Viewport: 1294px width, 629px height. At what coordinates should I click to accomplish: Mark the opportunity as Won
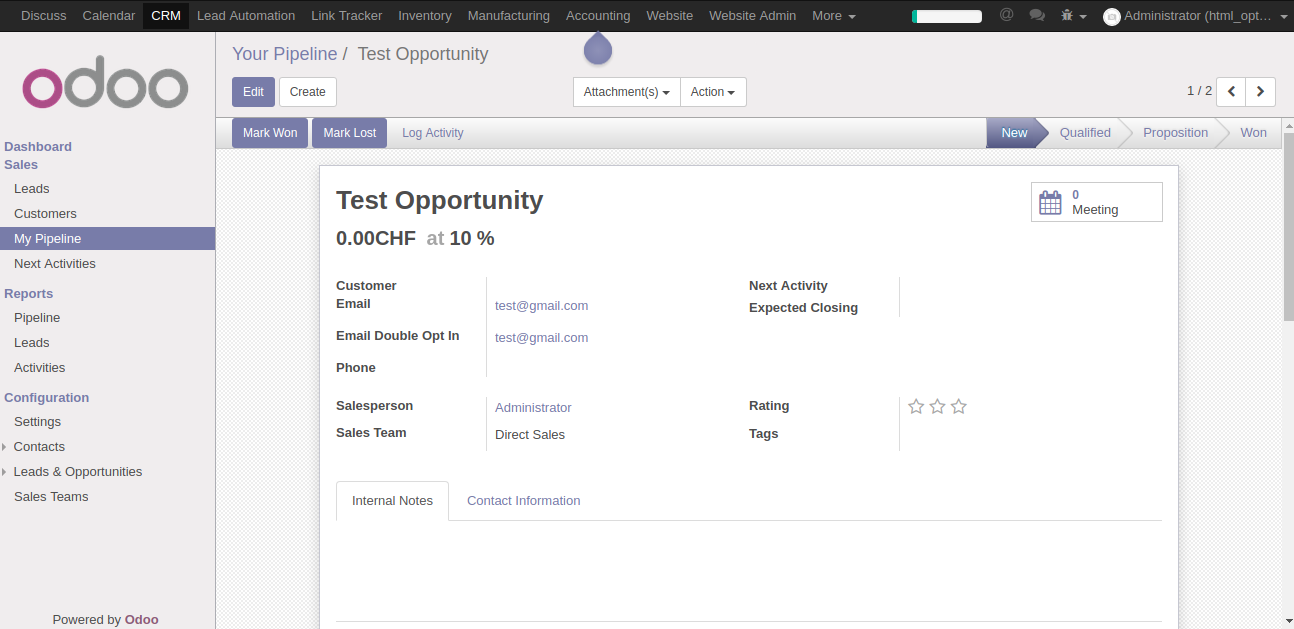270,133
